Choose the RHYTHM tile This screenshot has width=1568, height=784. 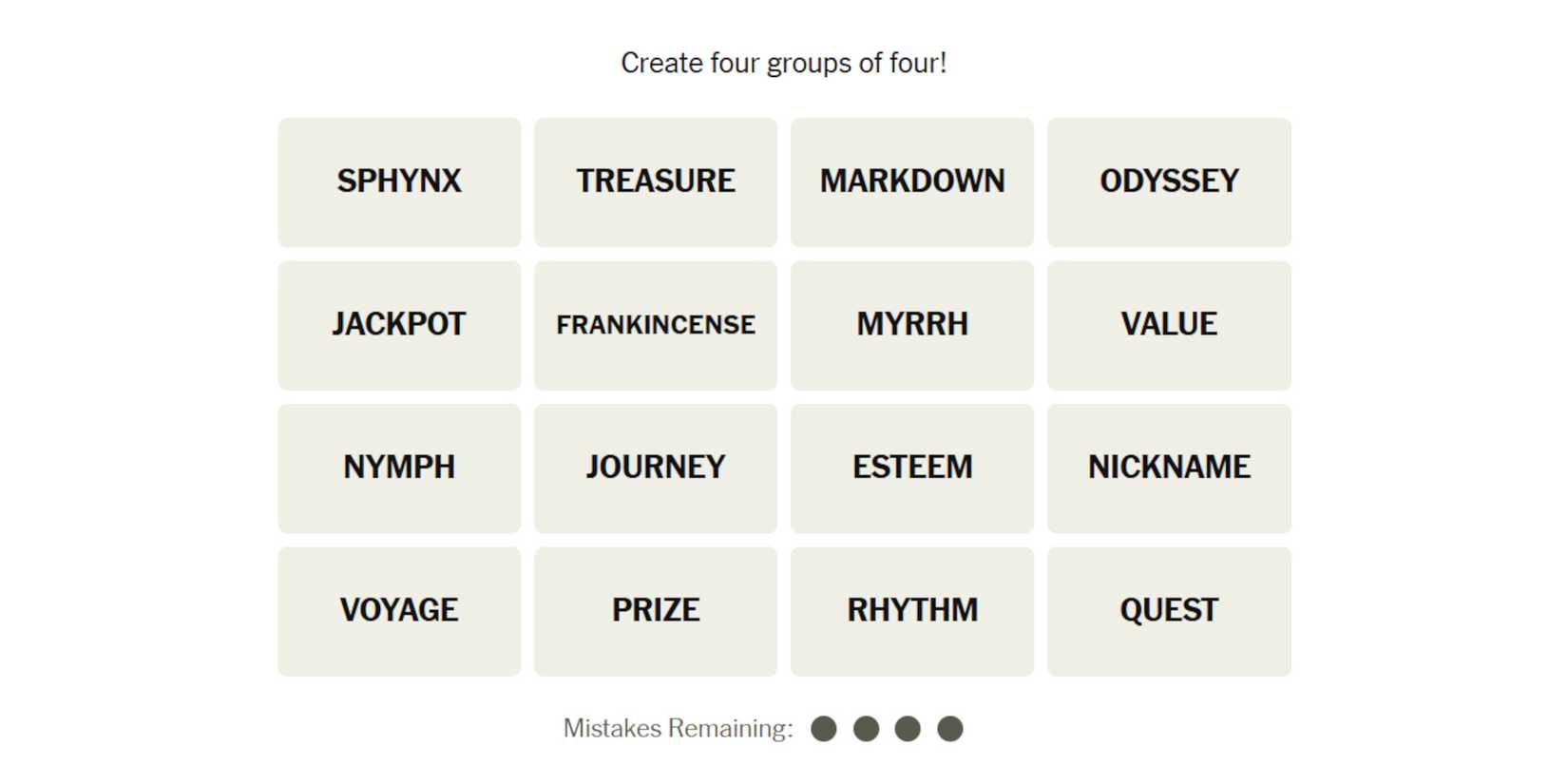(912, 611)
